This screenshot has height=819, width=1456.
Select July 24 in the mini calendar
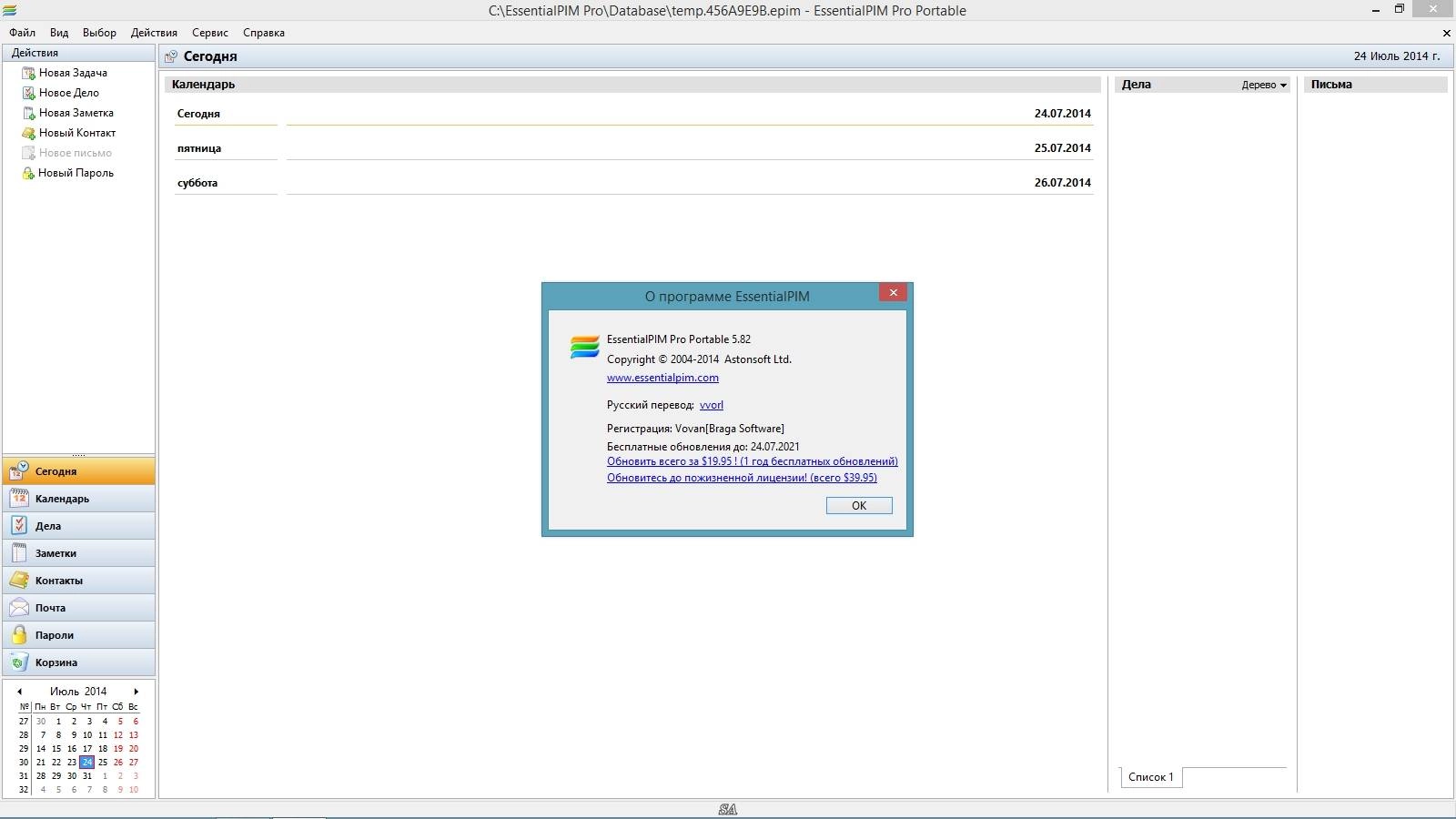click(x=87, y=763)
